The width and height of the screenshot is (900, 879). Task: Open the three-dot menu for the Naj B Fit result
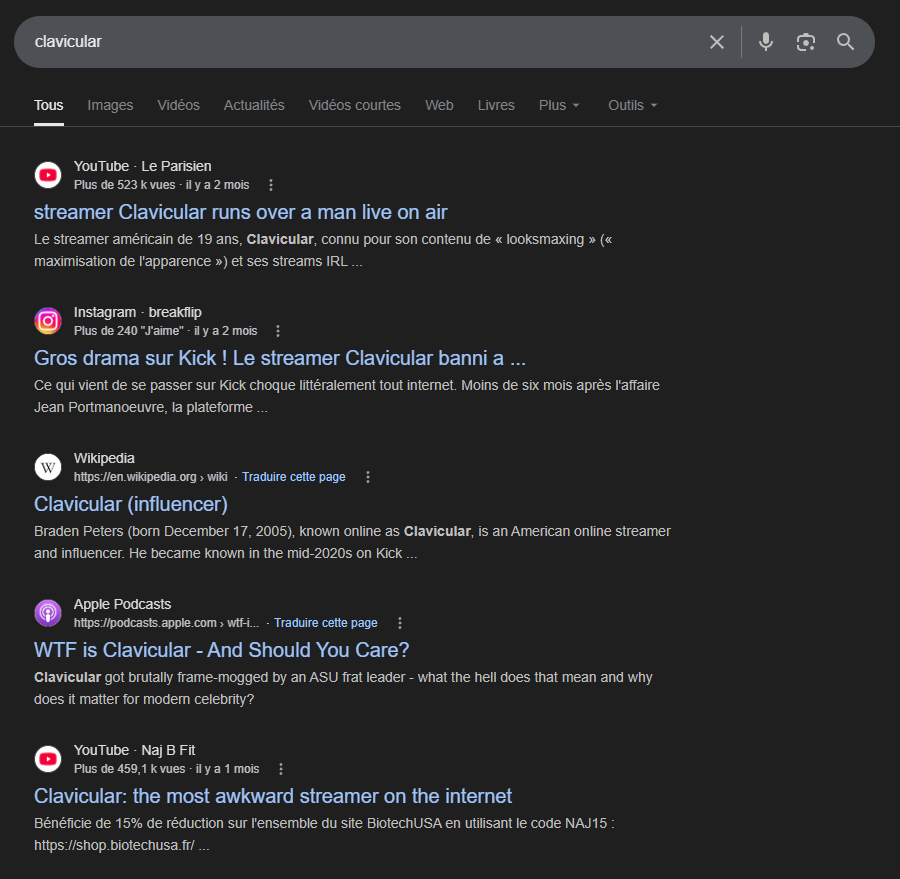click(x=281, y=769)
